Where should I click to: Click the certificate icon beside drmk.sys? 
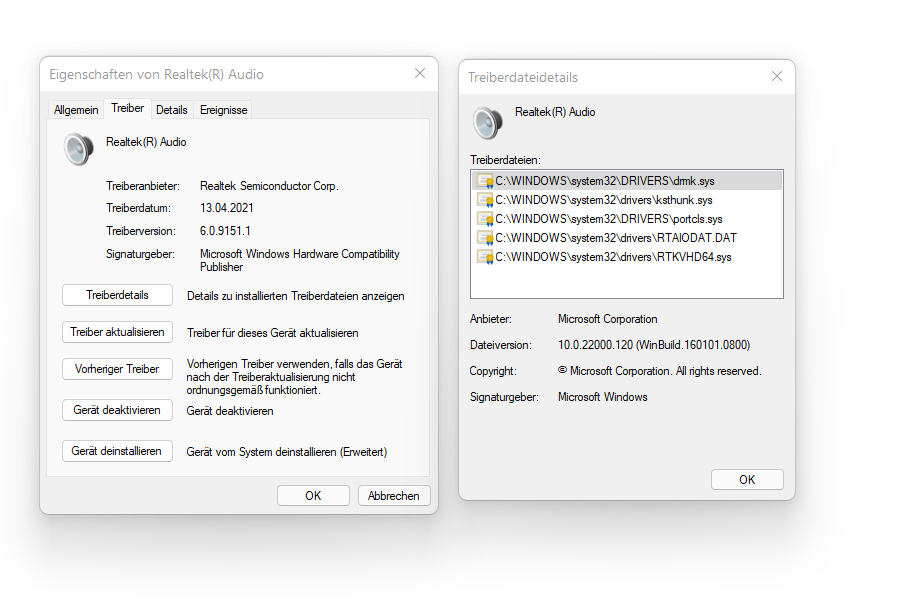pyautogui.click(x=485, y=181)
